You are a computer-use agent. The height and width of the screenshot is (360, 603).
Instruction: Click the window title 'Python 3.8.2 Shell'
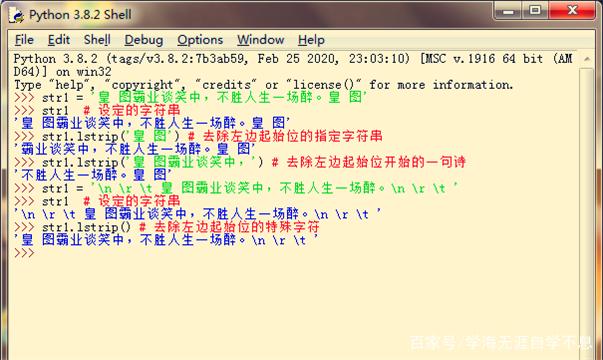(x=80, y=15)
